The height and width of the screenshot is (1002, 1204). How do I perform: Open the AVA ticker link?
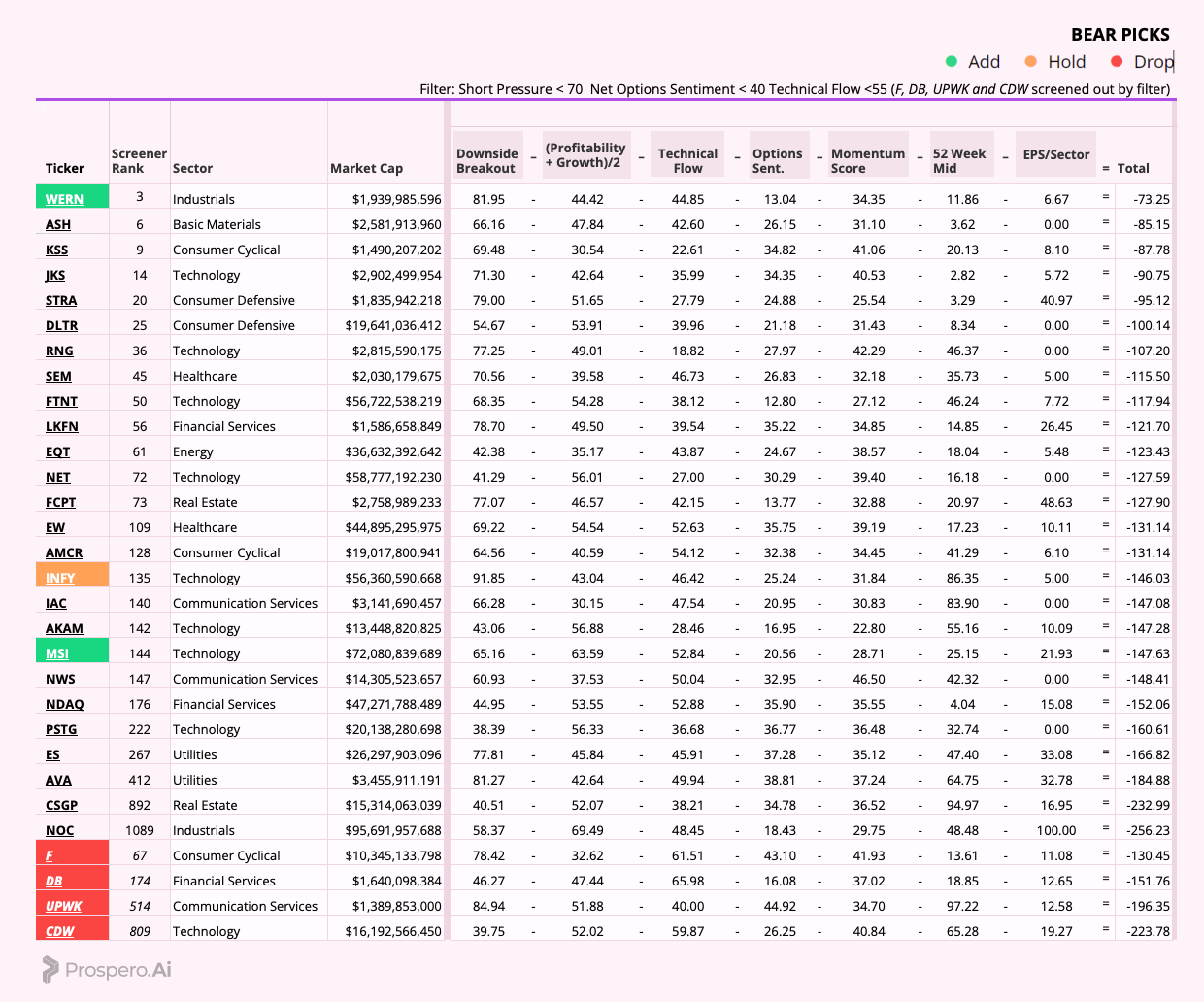(58, 780)
